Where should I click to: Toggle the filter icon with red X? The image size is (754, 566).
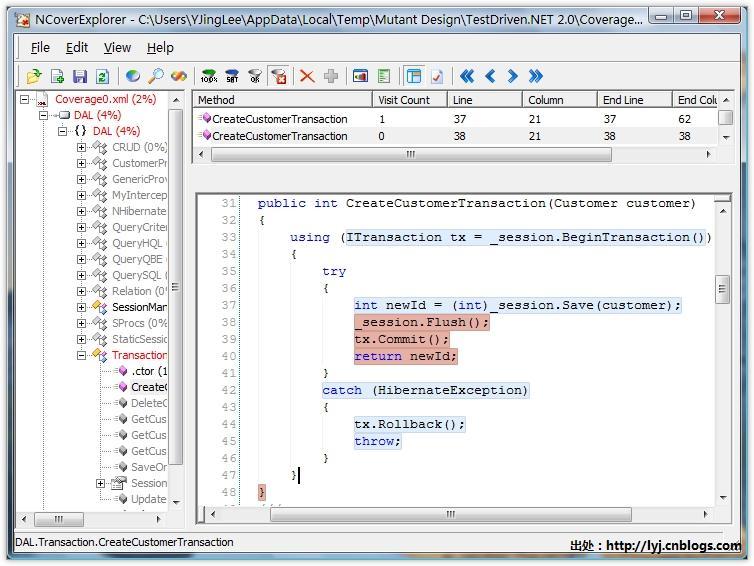pyautogui.click(x=279, y=76)
